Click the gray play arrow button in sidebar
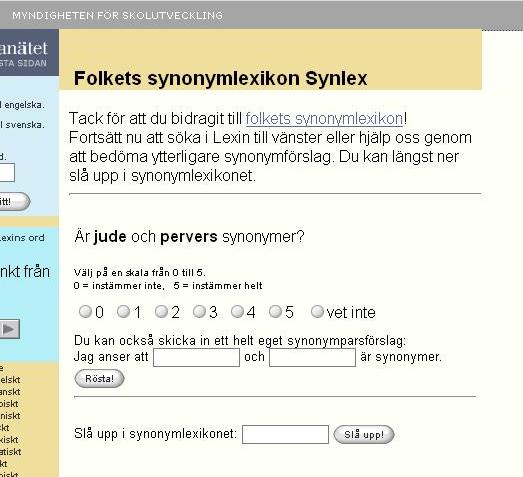This screenshot has width=523, height=477. pyautogui.click(x=10, y=329)
